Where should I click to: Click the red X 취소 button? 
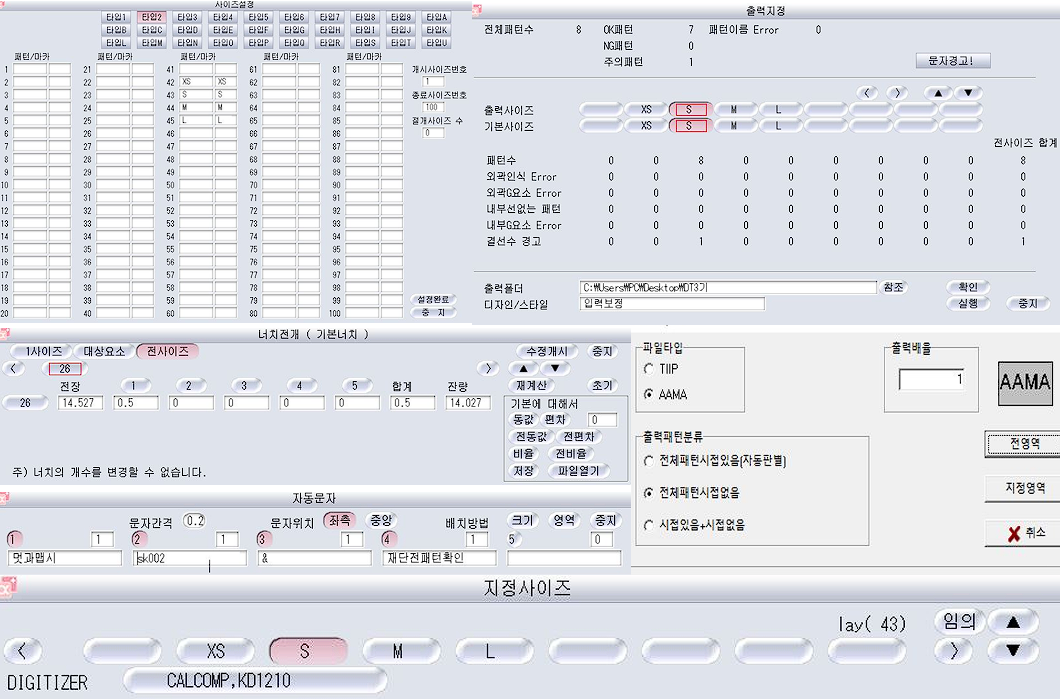(x=1021, y=533)
